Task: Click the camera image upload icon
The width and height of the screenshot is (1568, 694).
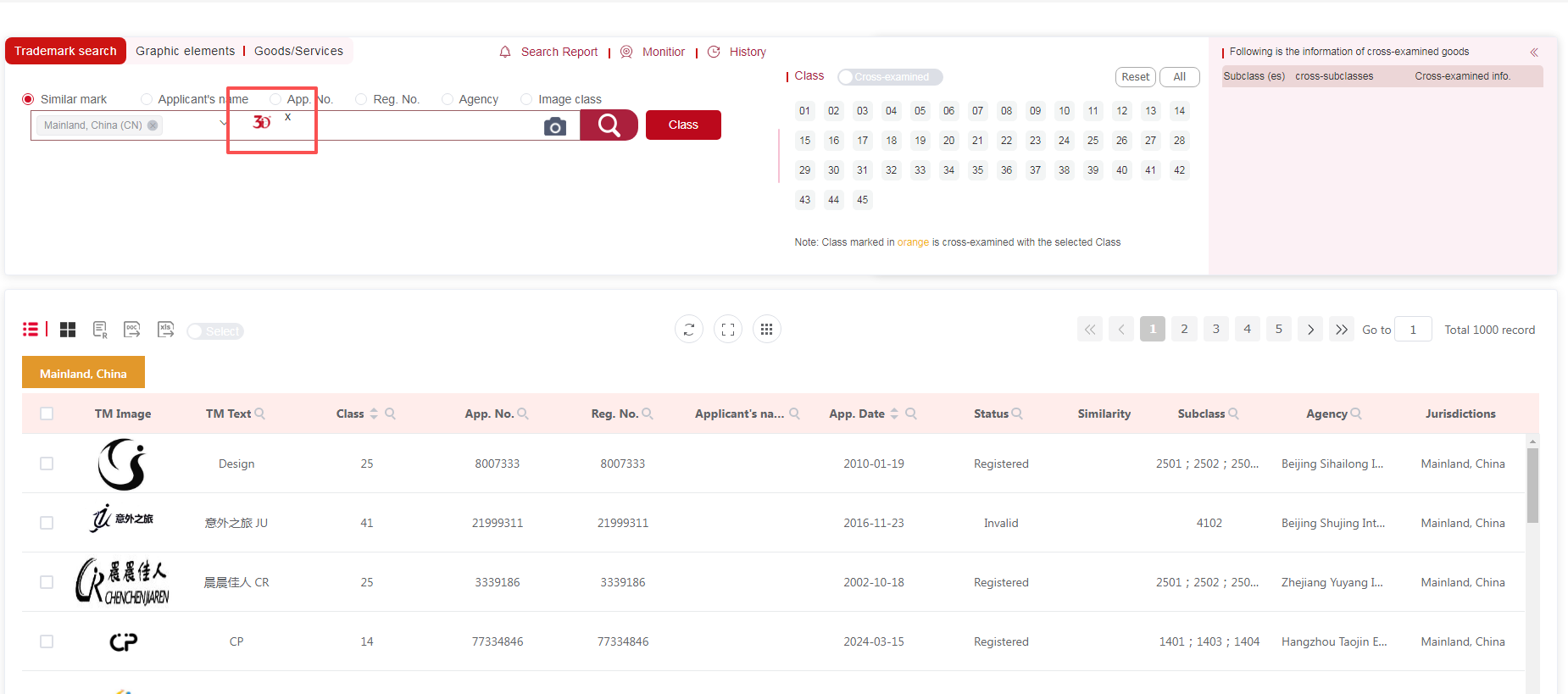Action: point(554,126)
